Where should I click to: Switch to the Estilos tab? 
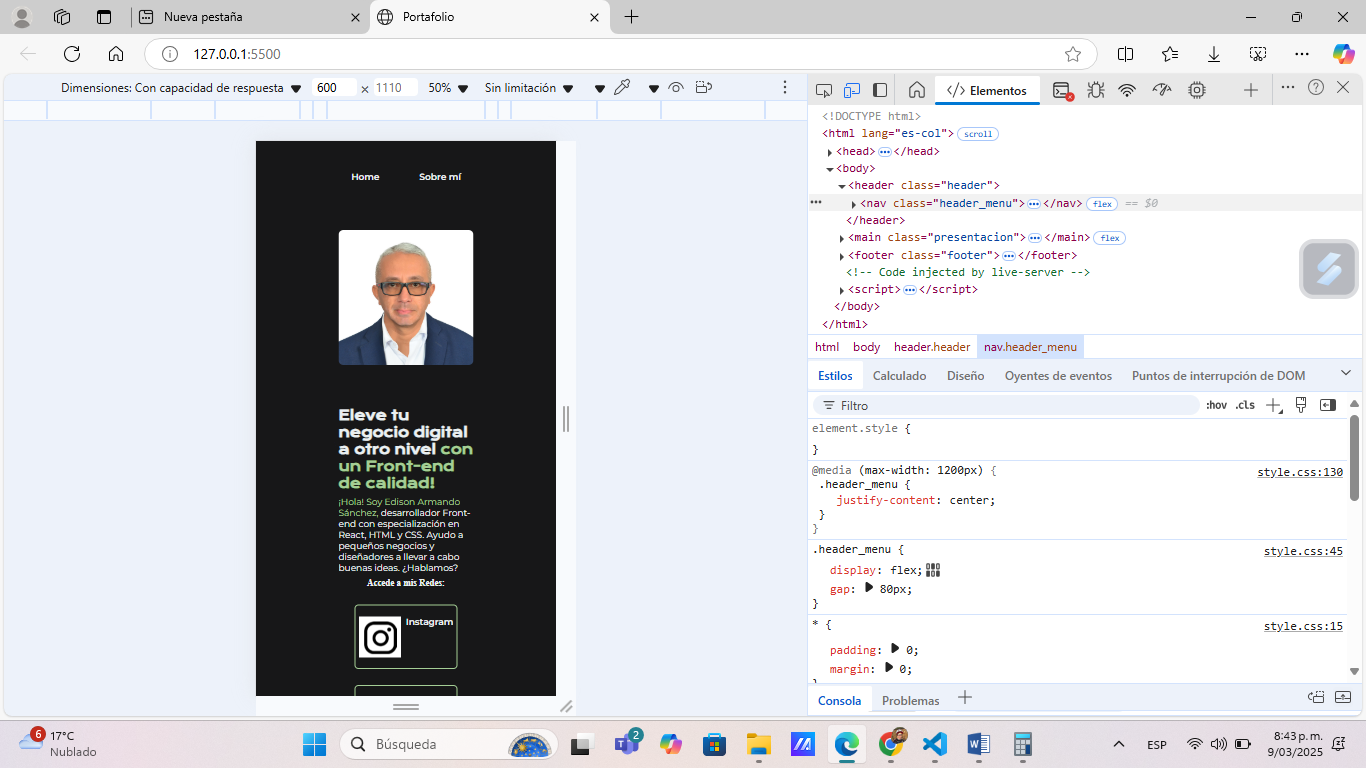point(835,376)
